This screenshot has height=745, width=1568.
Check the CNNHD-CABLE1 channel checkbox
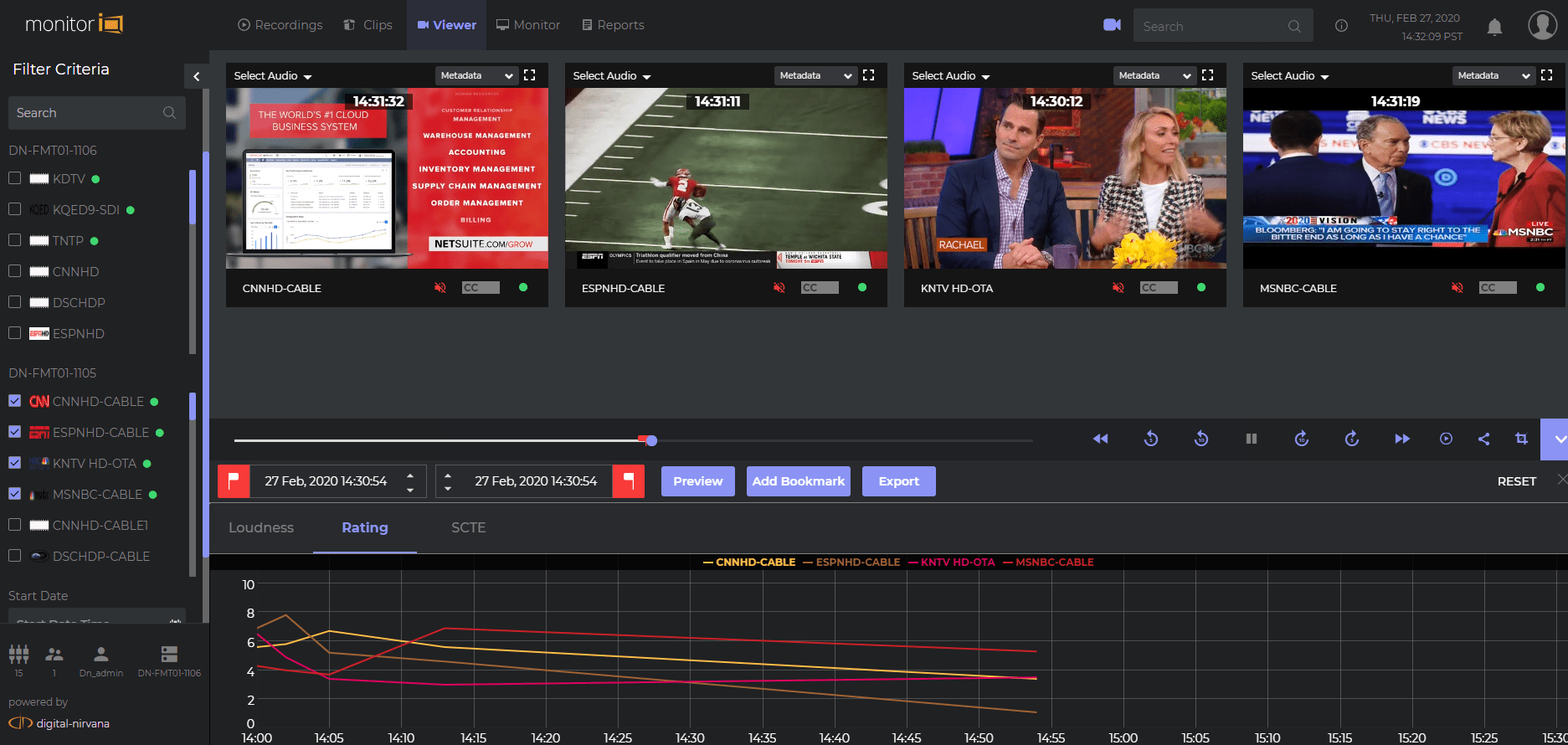pyautogui.click(x=14, y=525)
